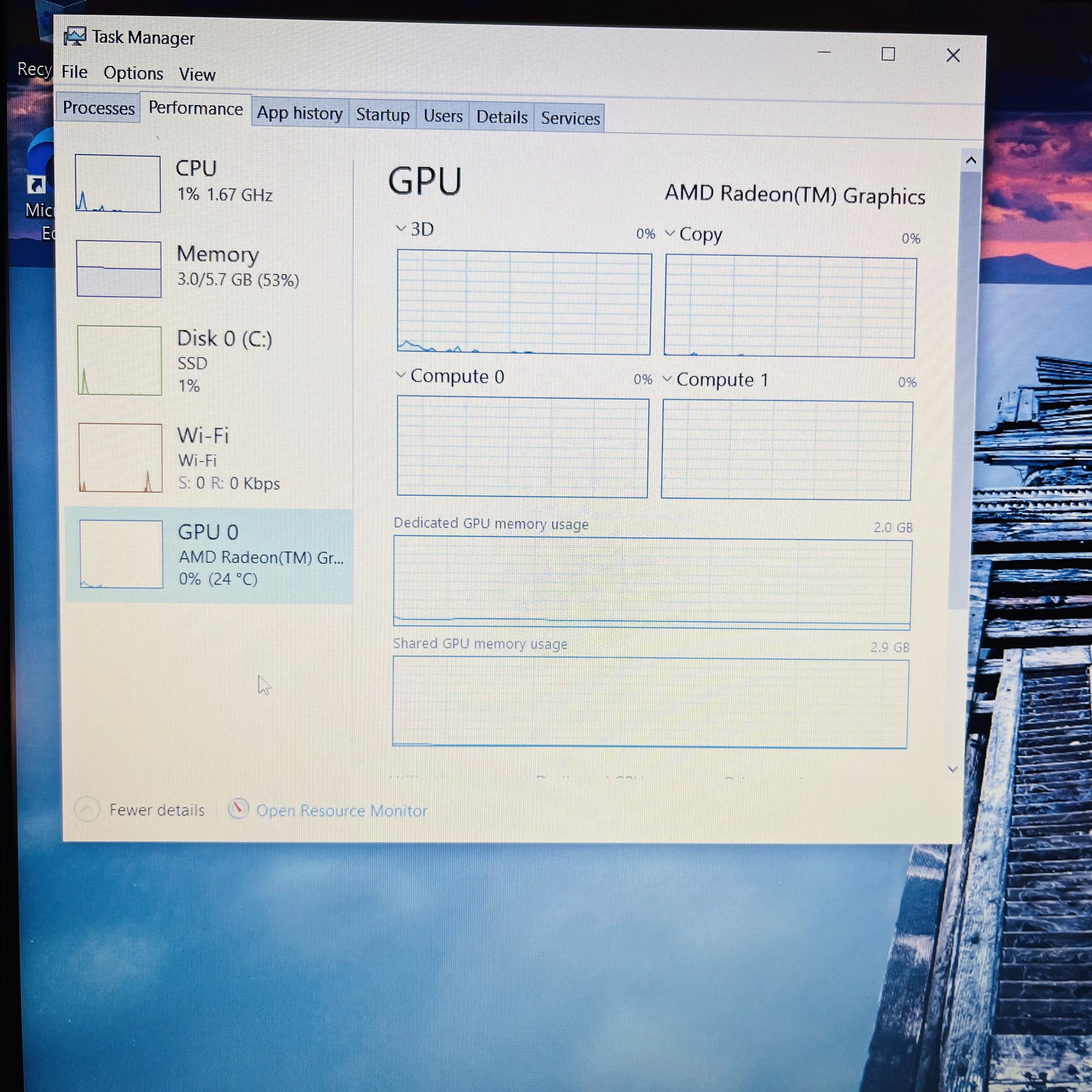
Task: Open the File menu
Action: 74,72
